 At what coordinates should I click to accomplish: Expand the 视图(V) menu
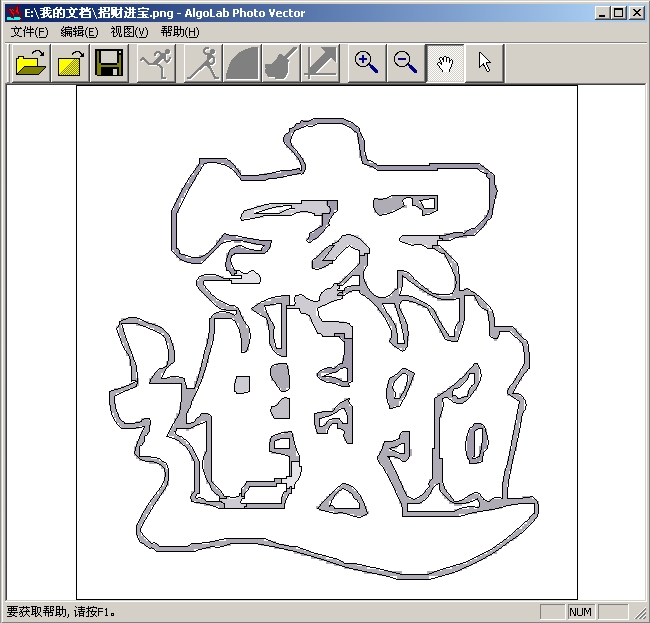pos(129,32)
